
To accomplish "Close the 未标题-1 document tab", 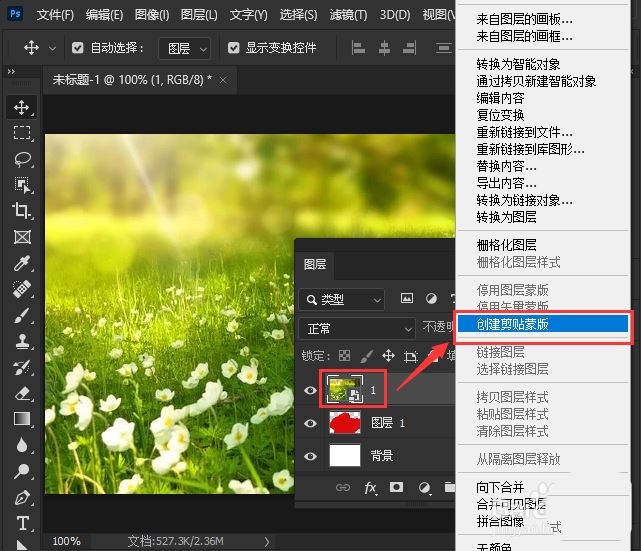I will (223, 80).
